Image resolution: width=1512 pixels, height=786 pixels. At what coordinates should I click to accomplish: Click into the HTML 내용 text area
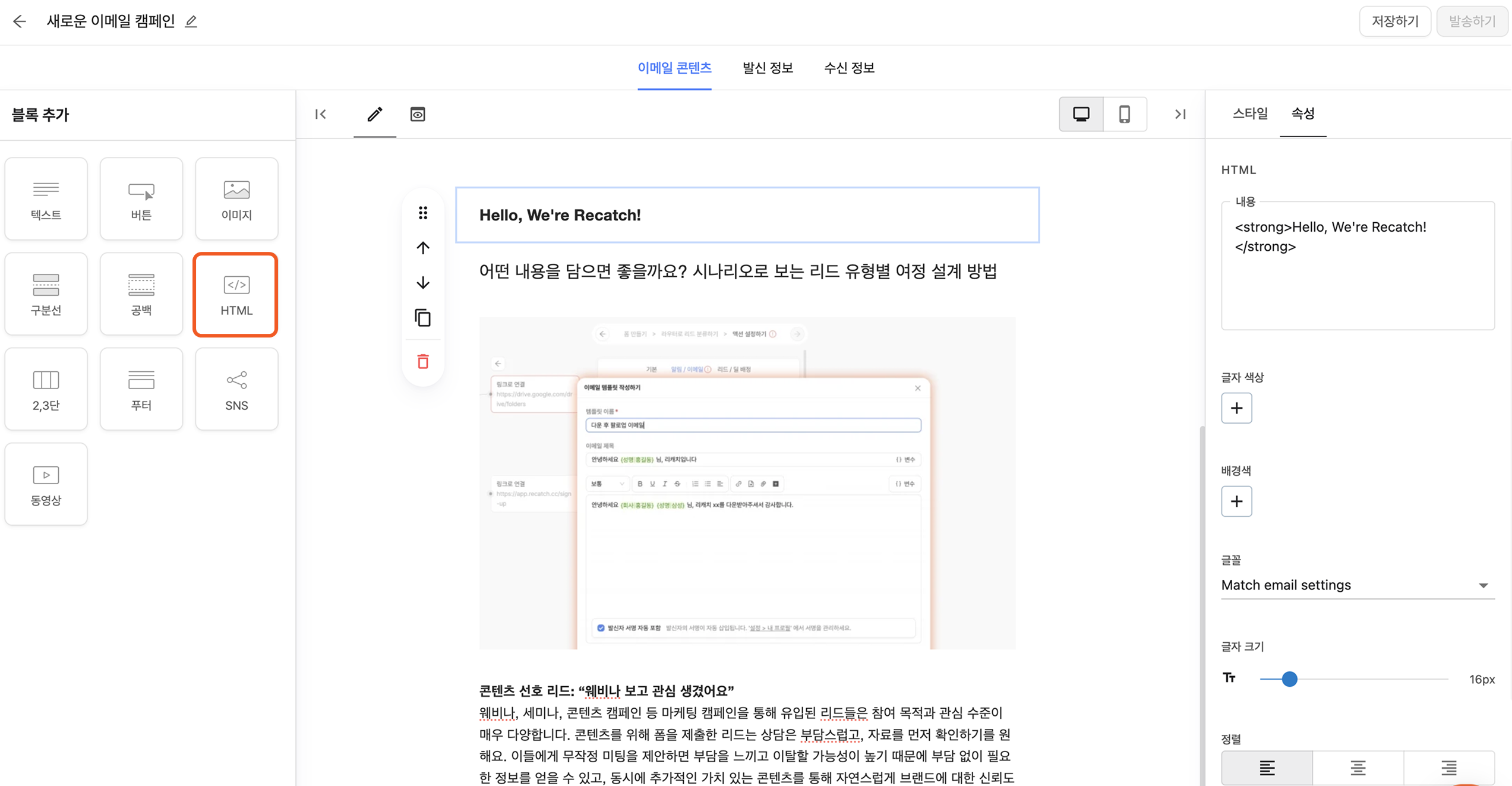(x=1357, y=267)
